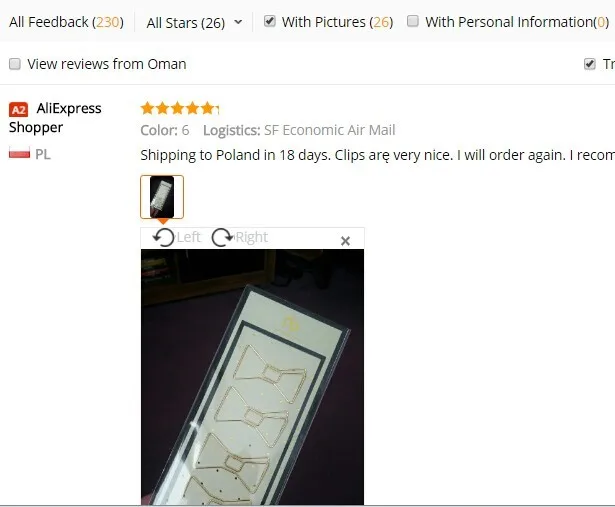Click the orange pointer under the thumbnail

pyautogui.click(x=162, y=222)
